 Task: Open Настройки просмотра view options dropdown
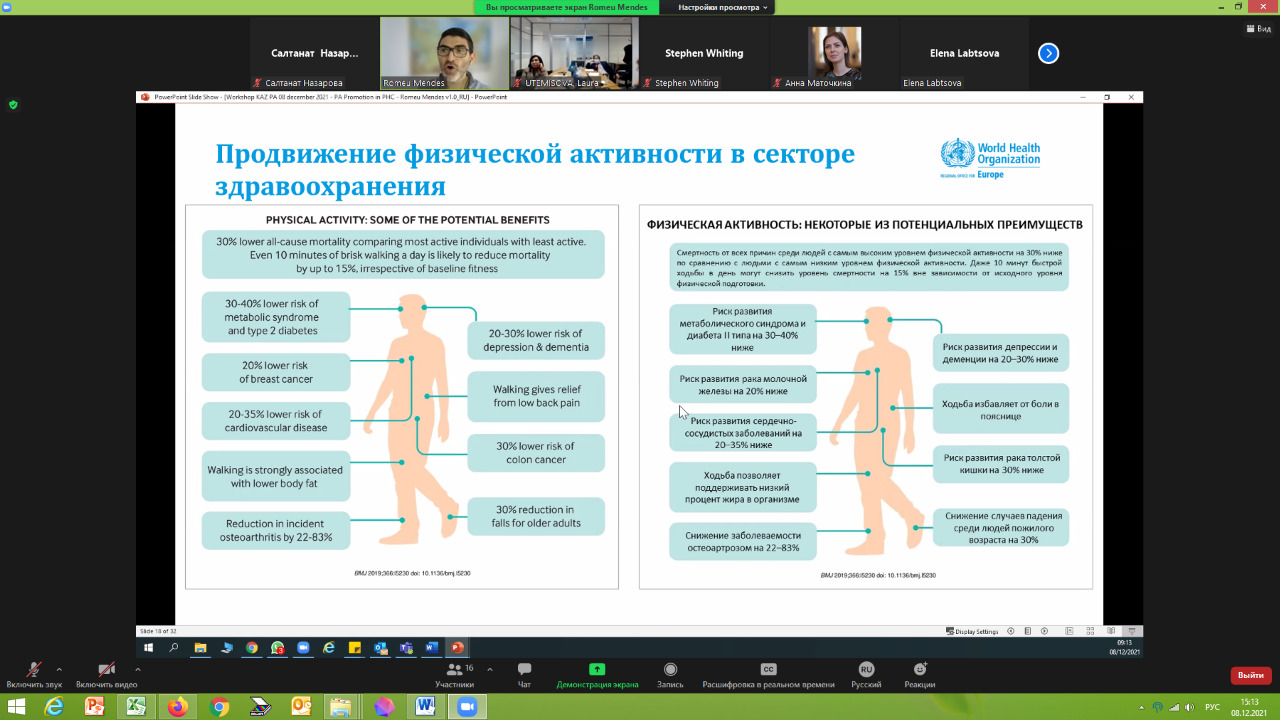724,7
